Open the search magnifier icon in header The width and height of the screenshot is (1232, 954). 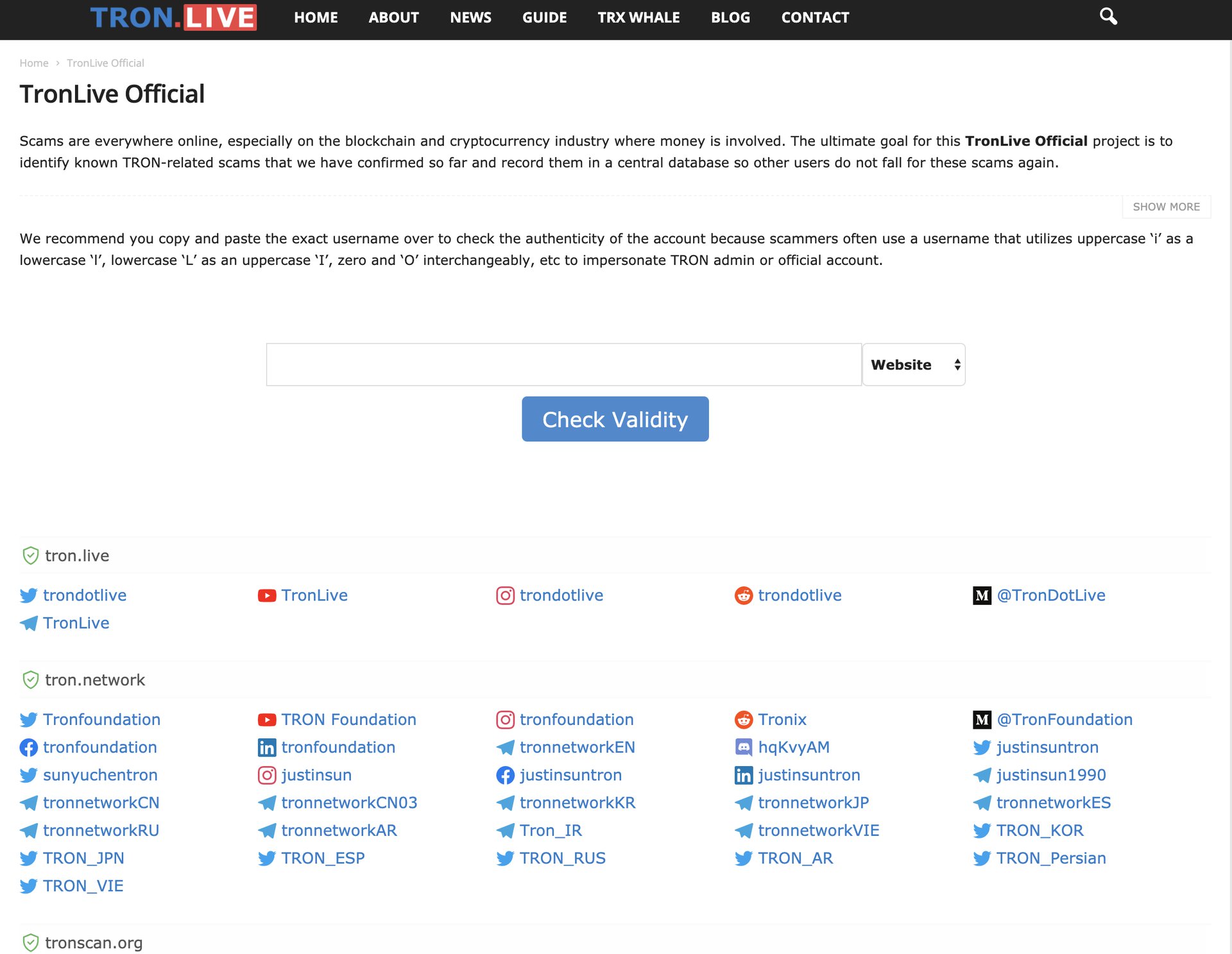coord(1108,16)
